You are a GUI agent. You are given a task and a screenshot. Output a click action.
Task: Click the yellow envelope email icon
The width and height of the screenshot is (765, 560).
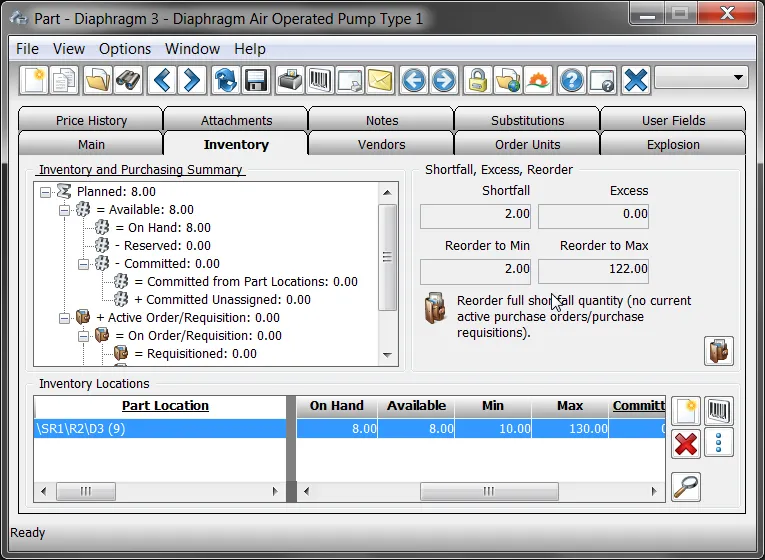coord(380,80)
